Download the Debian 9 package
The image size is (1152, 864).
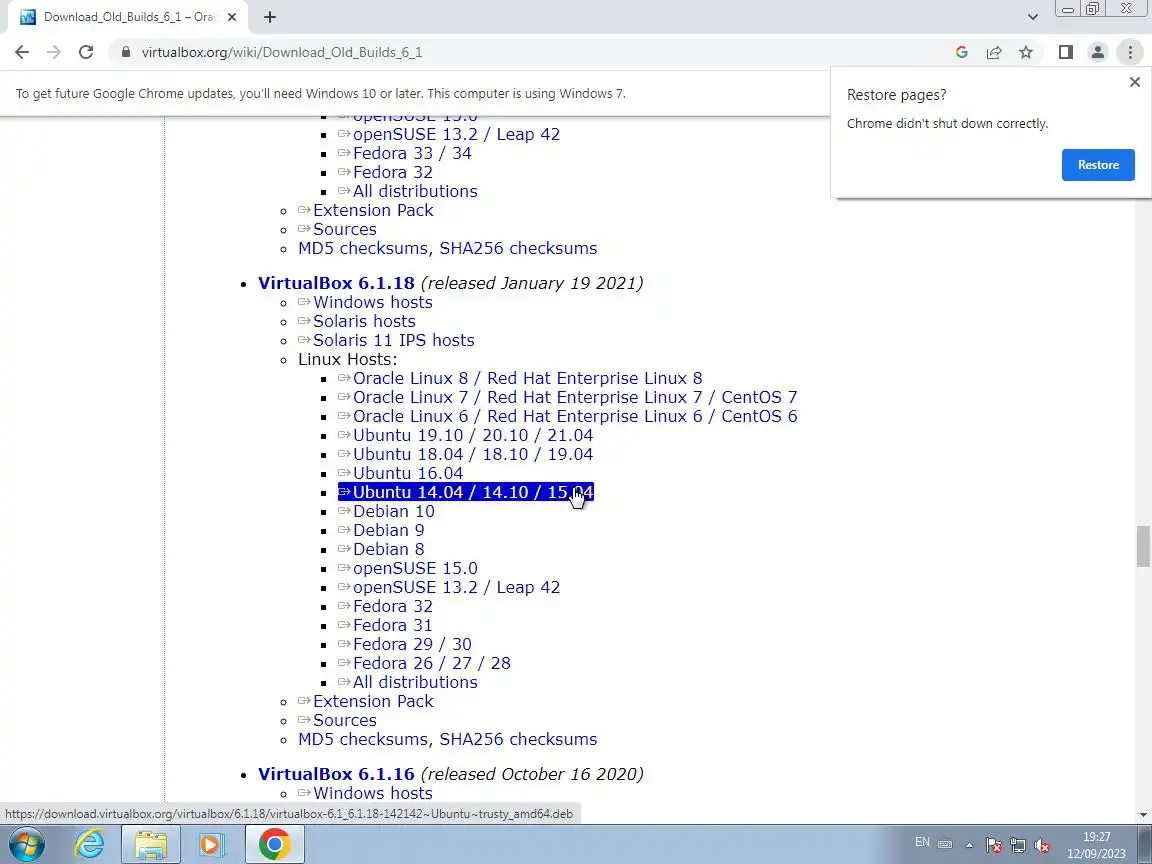pyautogui.click(x=388, y=530)
